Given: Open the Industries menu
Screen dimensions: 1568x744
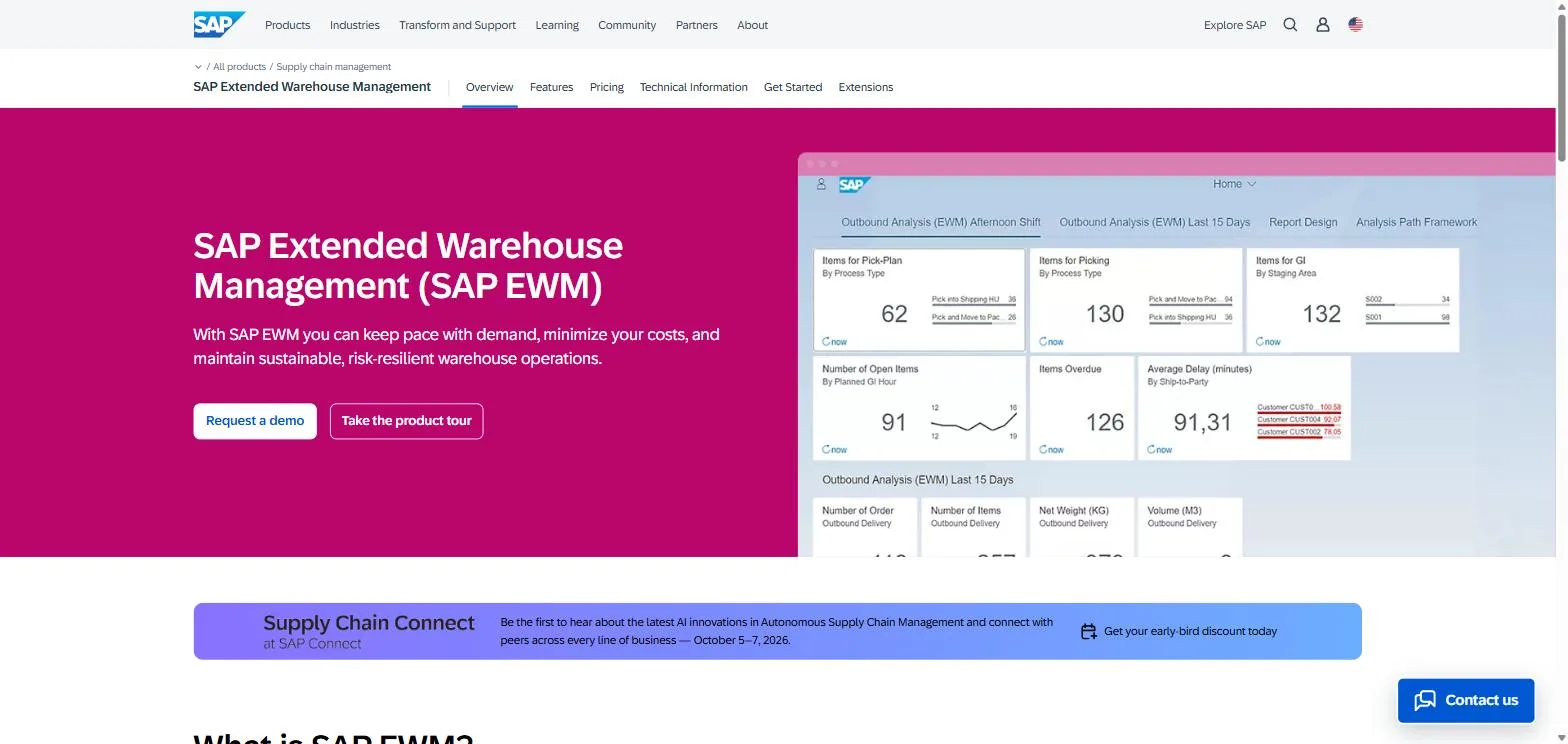Looking at the screenshot, I should 355,25.
